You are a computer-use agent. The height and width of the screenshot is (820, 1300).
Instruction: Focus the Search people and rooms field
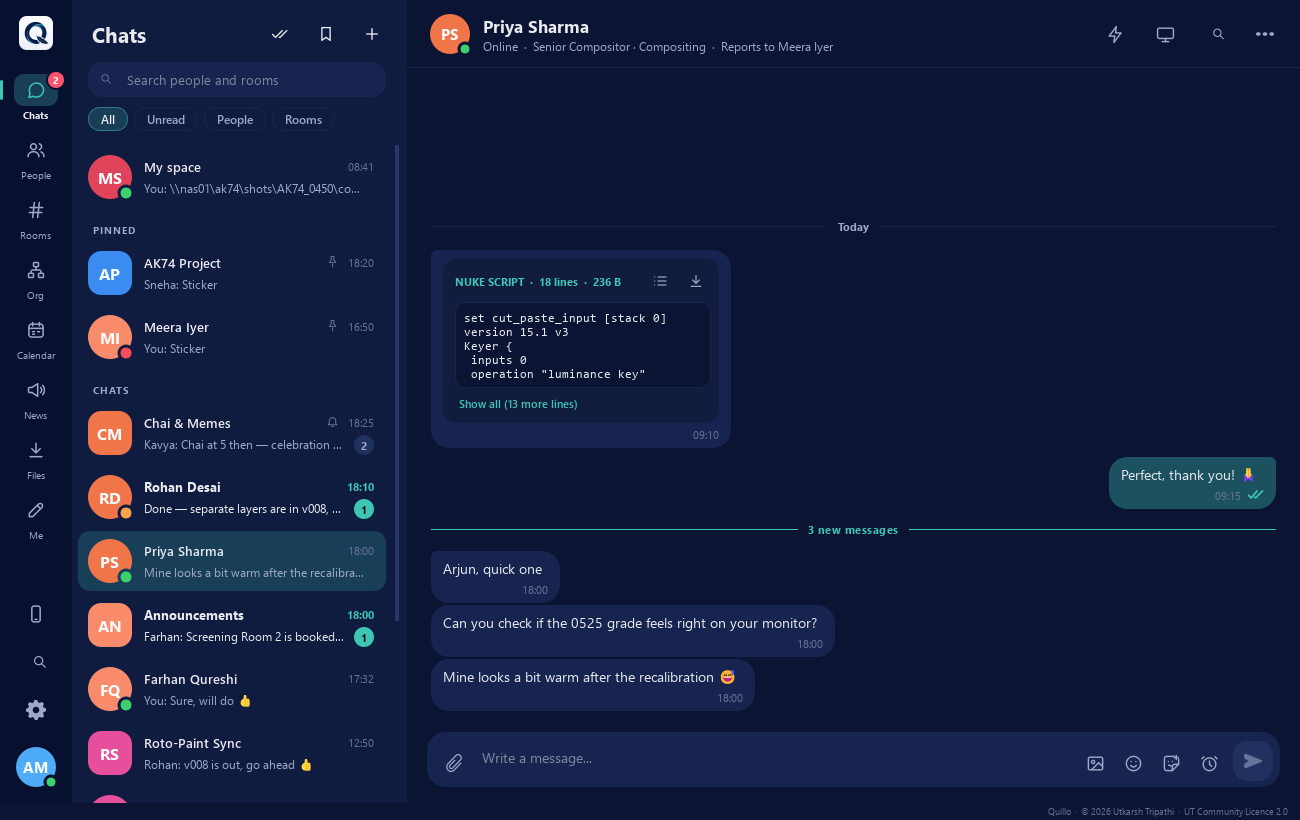pyautogui.click(x=237, y=80)
